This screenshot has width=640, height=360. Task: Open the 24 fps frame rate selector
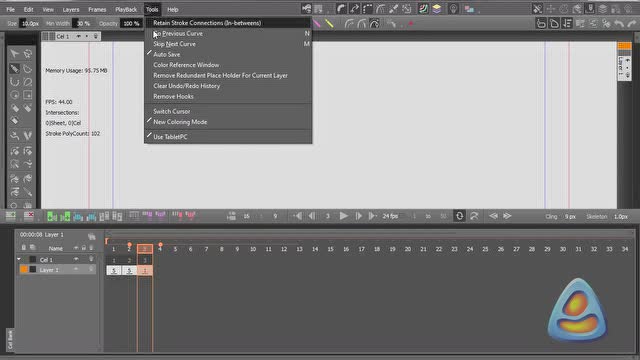pyautogui.click(x=390, y=216)
